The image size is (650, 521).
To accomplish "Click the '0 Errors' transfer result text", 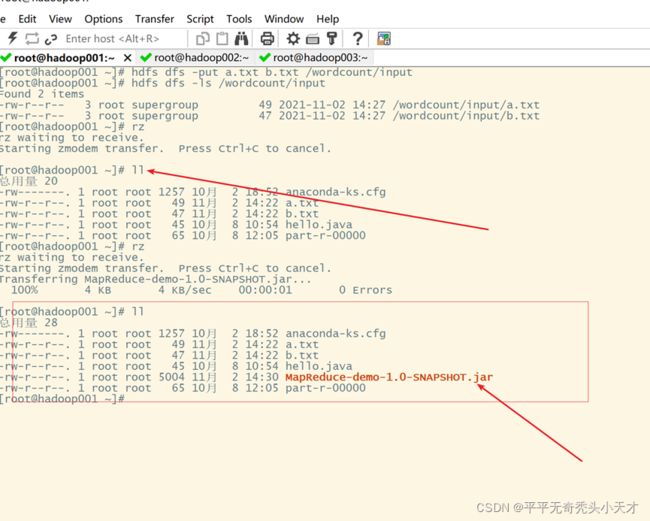I will point(365,290).
